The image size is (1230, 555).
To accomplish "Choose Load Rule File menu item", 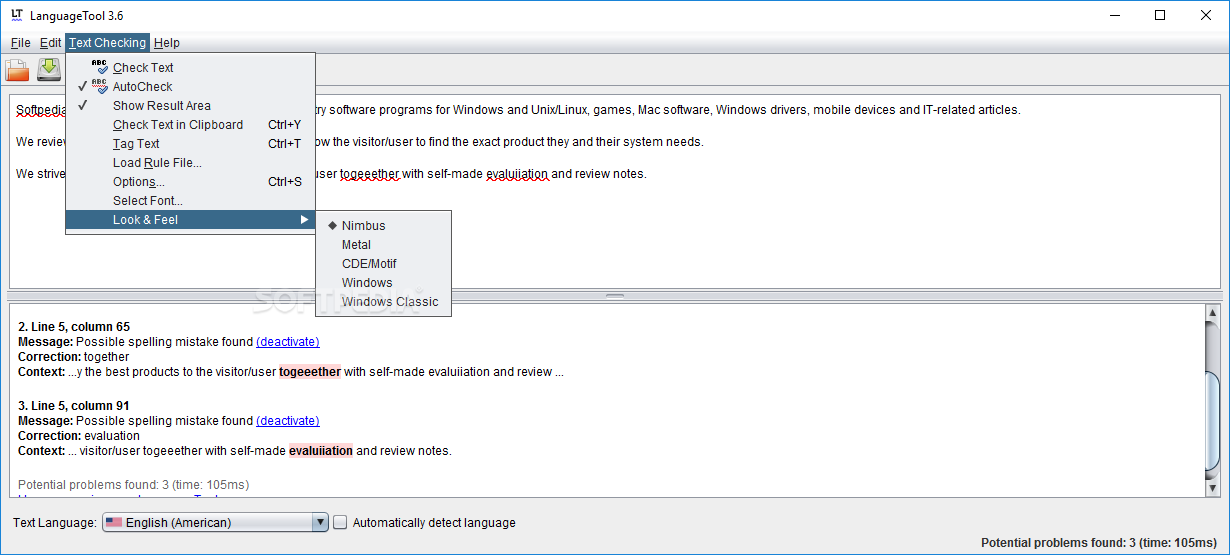I will 190,163.
